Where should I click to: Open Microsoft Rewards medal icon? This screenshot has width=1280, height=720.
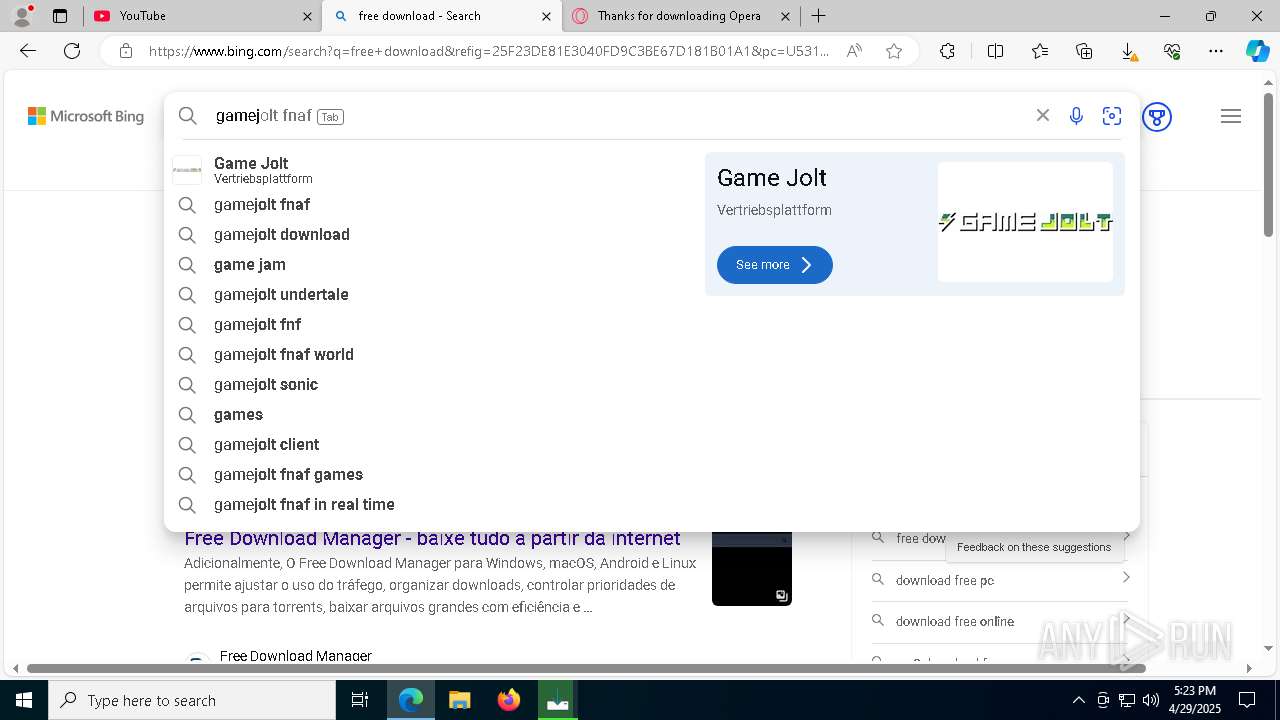point(1157,117)
